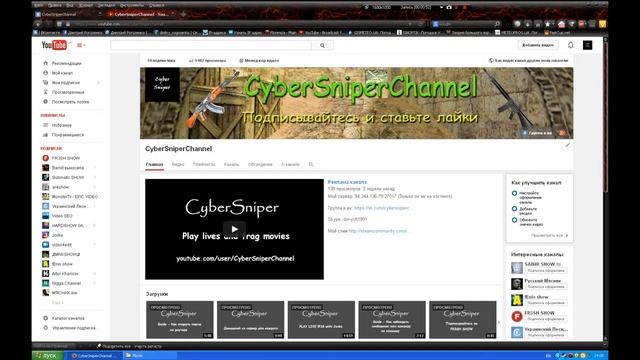Image resolution: width=640 pixels, height=360 pixels.
Task: Click the upload video button in header
Action: click(538, 45)
